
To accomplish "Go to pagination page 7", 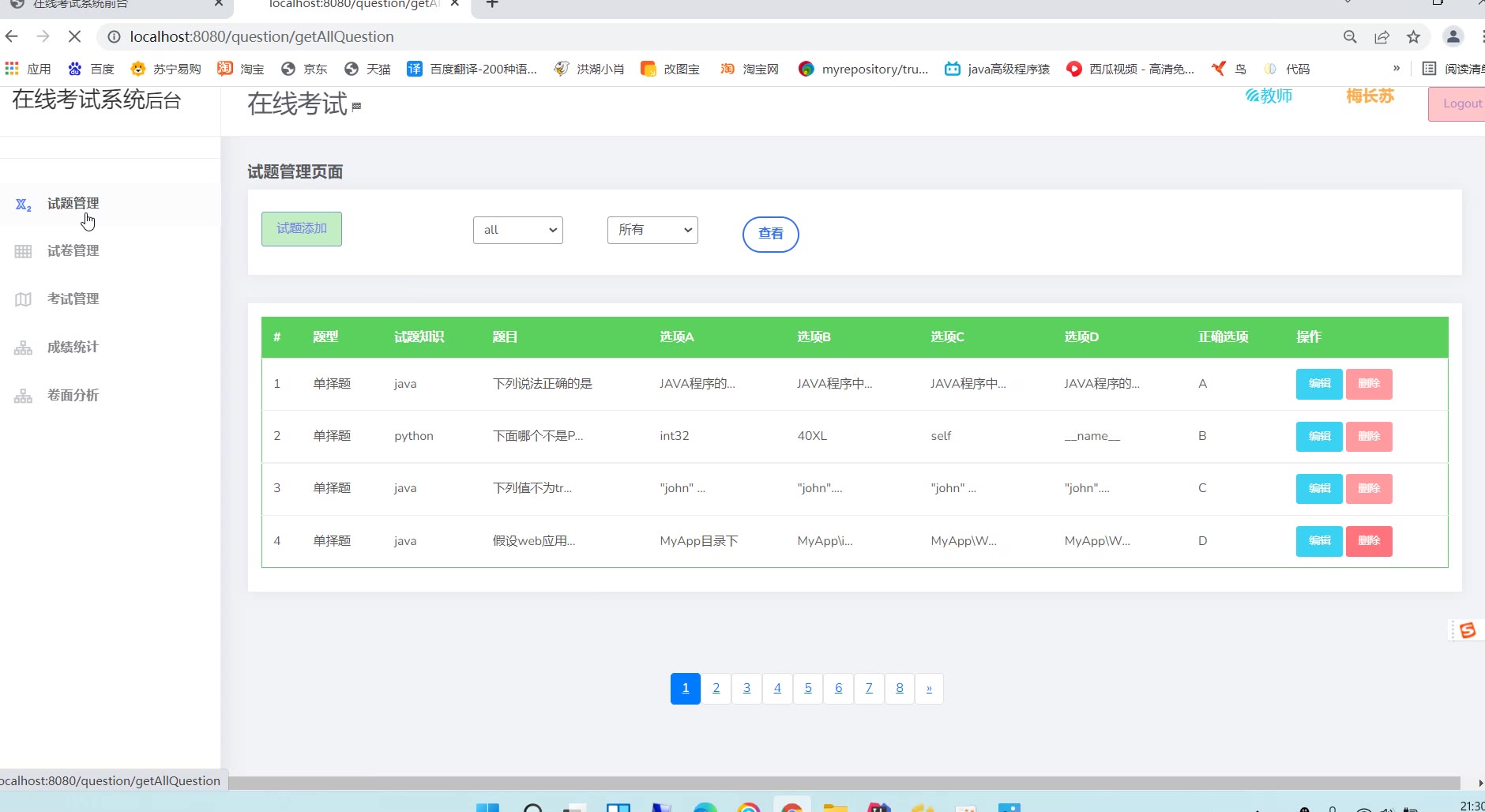I will pyautogui.click(x=869, y=689).
